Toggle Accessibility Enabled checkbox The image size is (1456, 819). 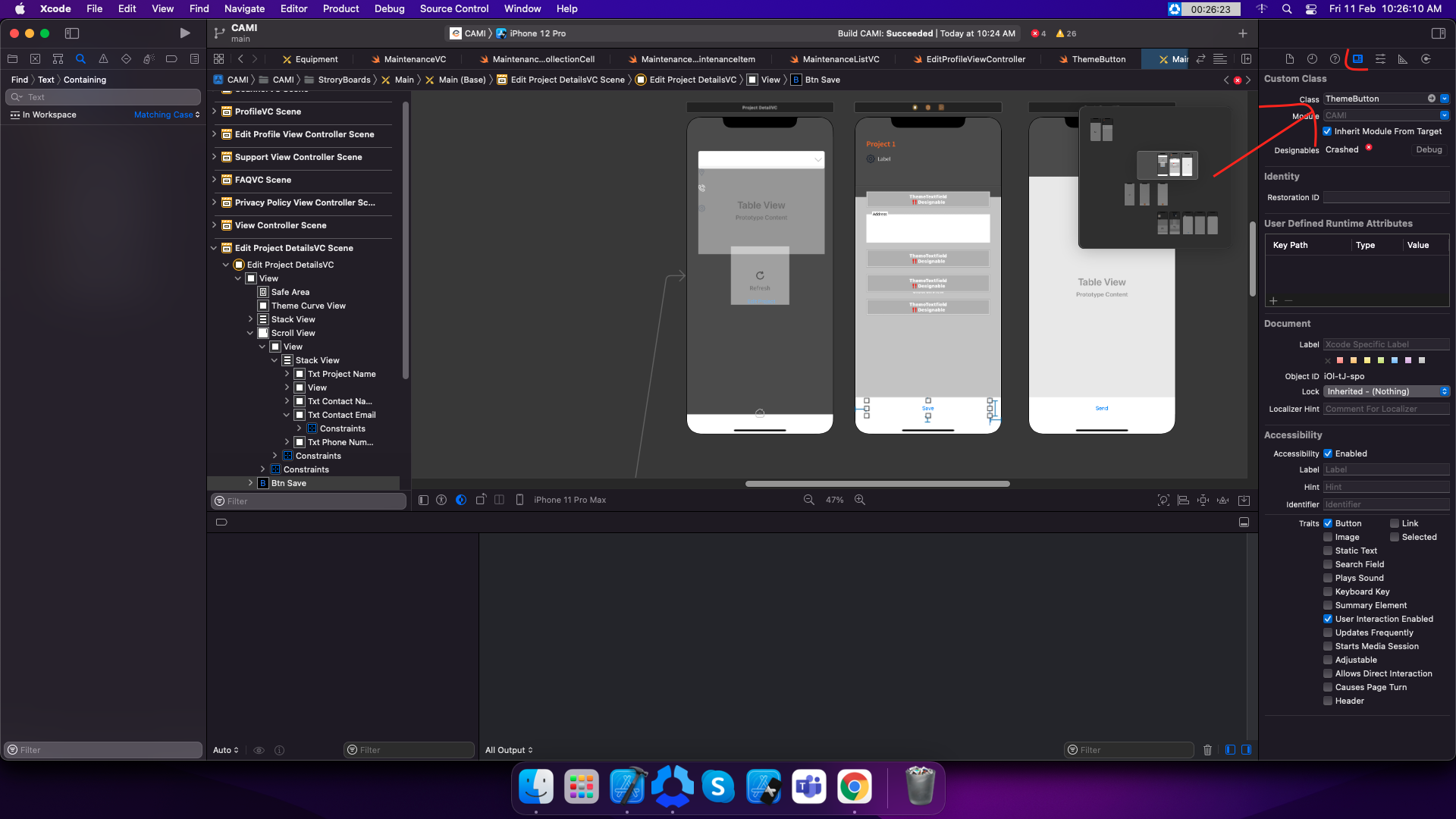coord(1328,453)
